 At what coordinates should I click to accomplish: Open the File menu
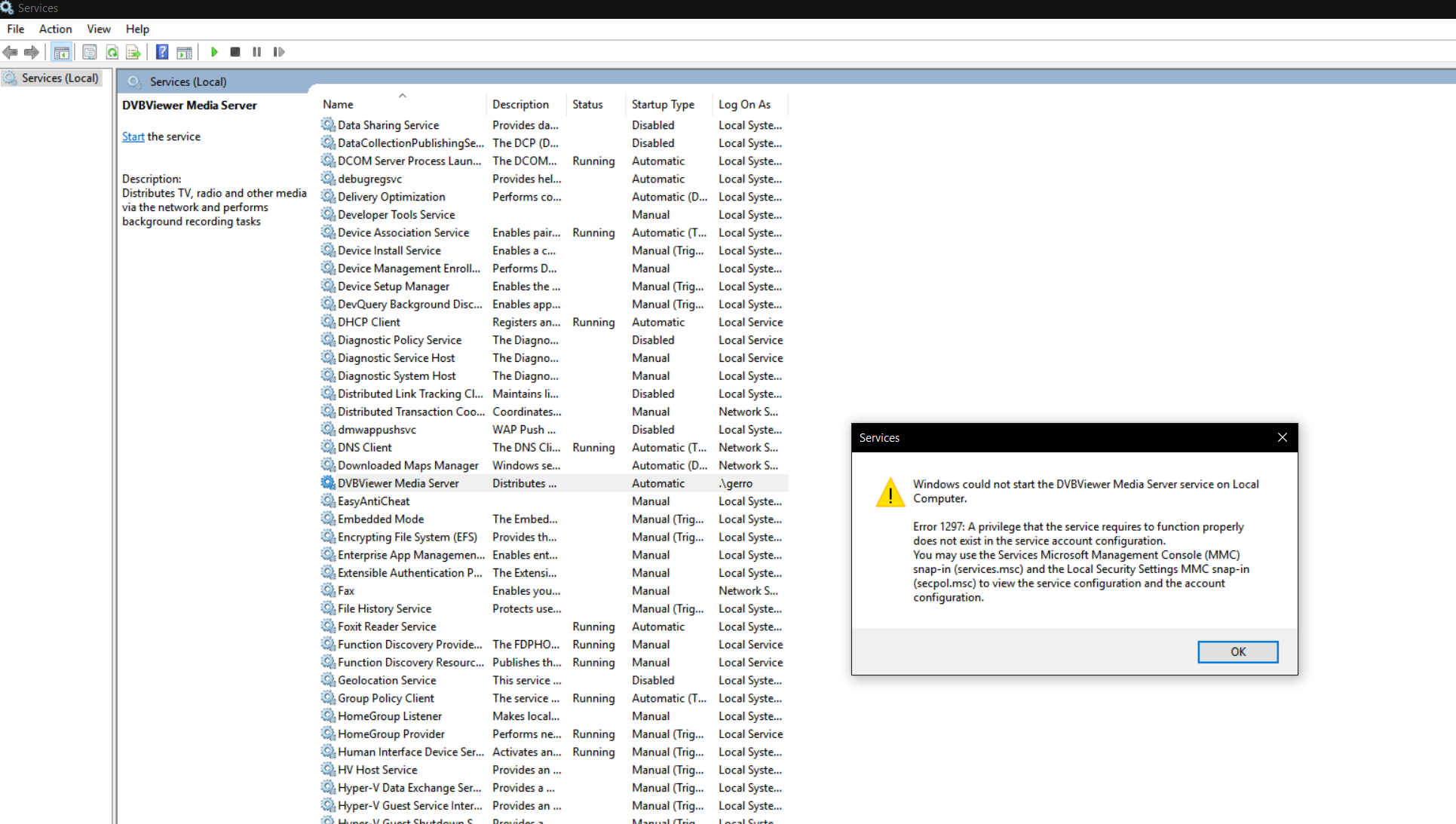tap(16, 29)
